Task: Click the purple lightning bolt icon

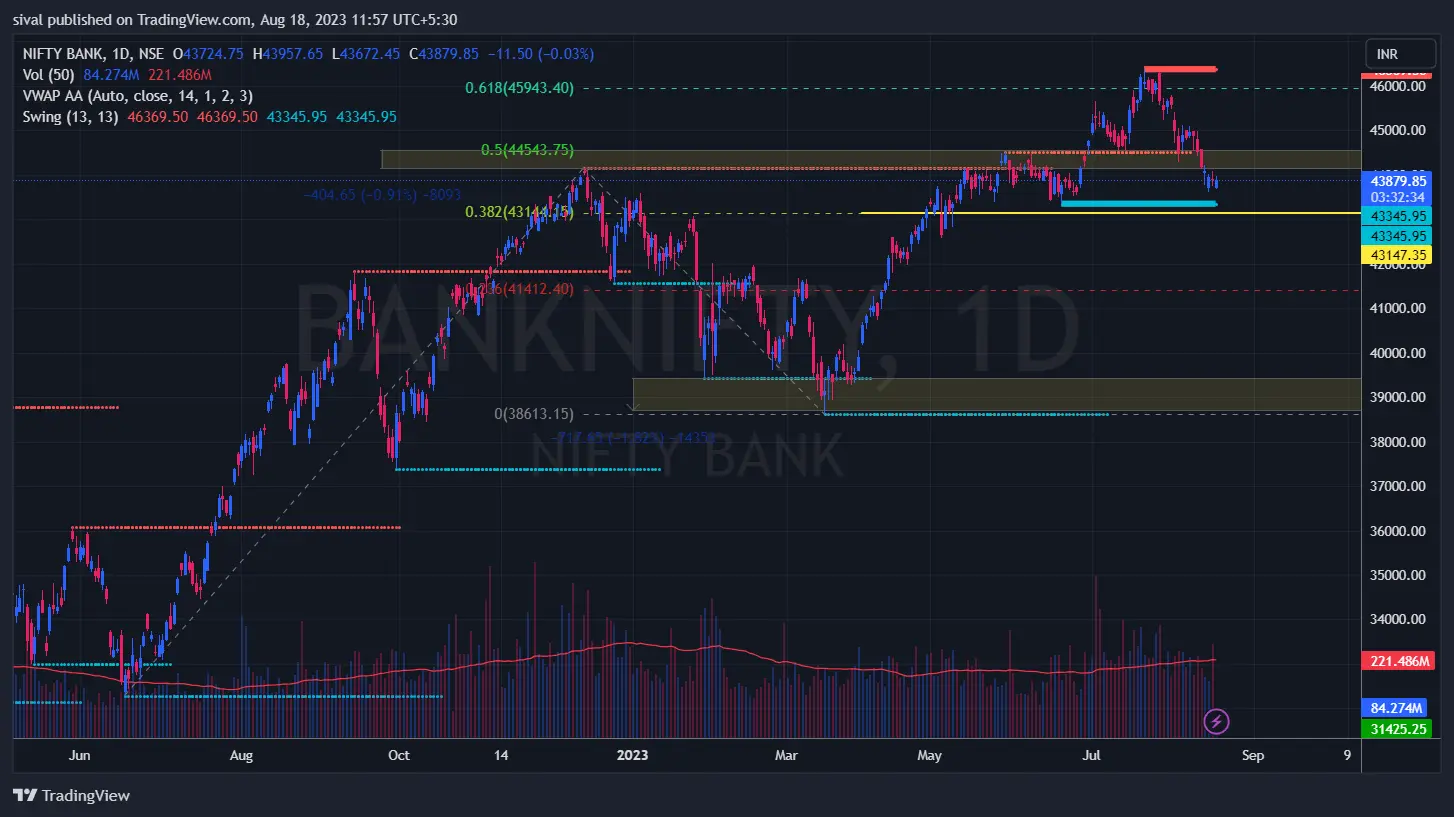Action: pyautogui.click(x=1217, y=720)
